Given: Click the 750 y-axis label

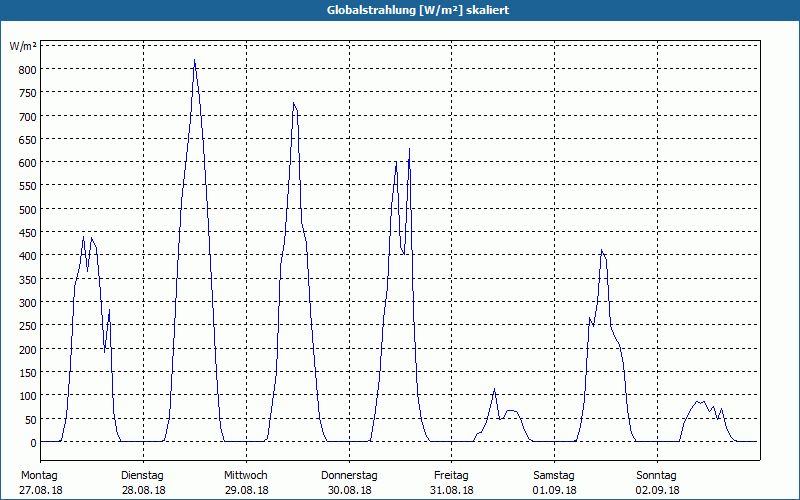Looking at the screenshot, I should tap(28, 93).
